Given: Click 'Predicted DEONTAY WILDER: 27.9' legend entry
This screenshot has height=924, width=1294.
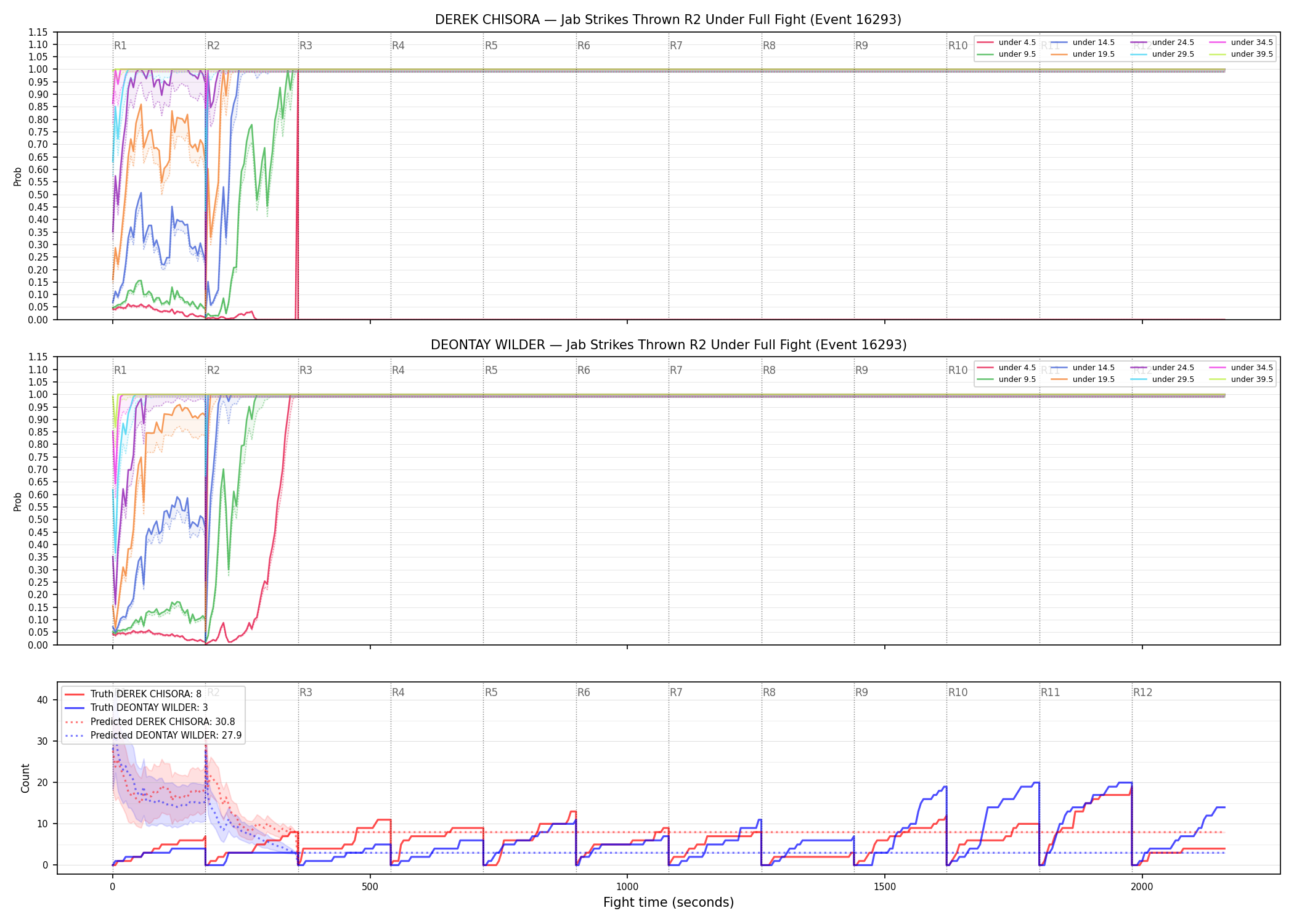Looking at the screenshot, I should [153, 735].
